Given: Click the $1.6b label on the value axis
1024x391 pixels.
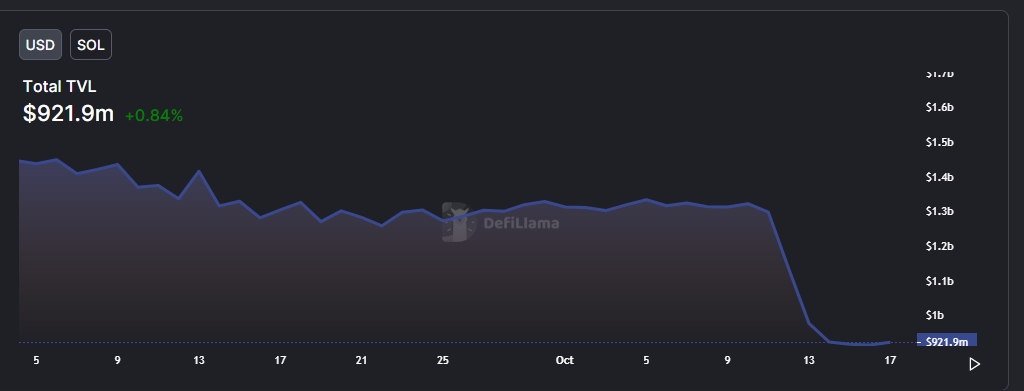Looking at the screenshot, I should (x=940, y=107).
